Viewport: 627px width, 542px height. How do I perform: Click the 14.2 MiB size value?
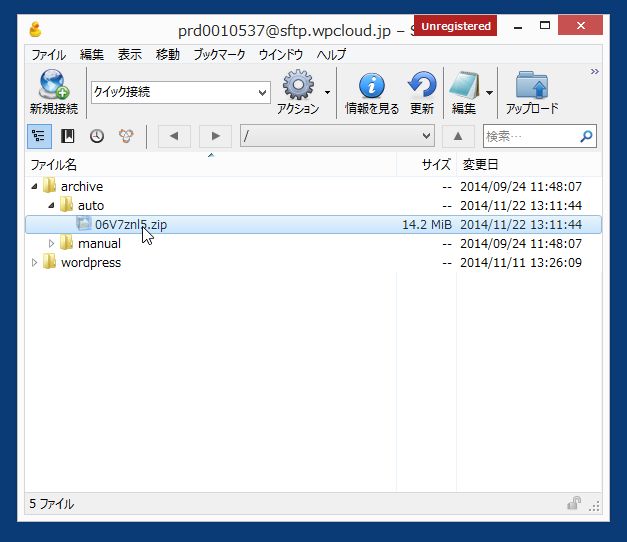tap(427, 224)
